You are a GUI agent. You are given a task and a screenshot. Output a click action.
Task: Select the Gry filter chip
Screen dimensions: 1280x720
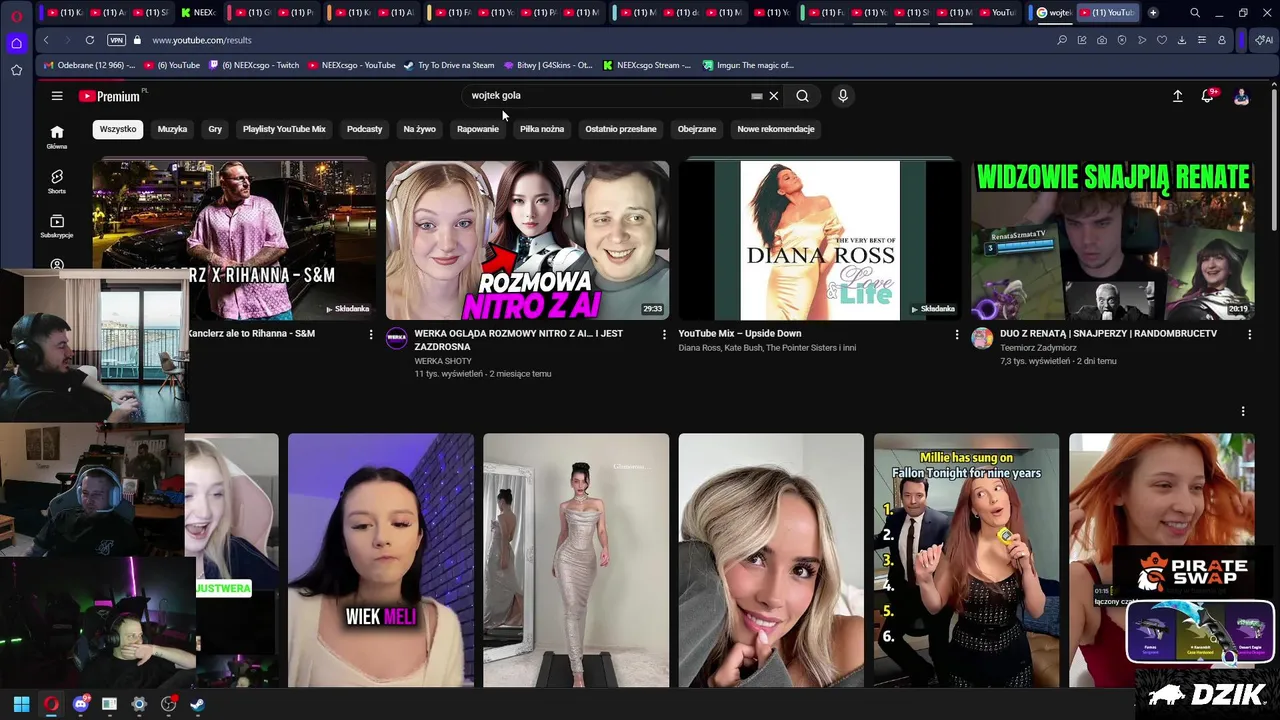point(215,129)
